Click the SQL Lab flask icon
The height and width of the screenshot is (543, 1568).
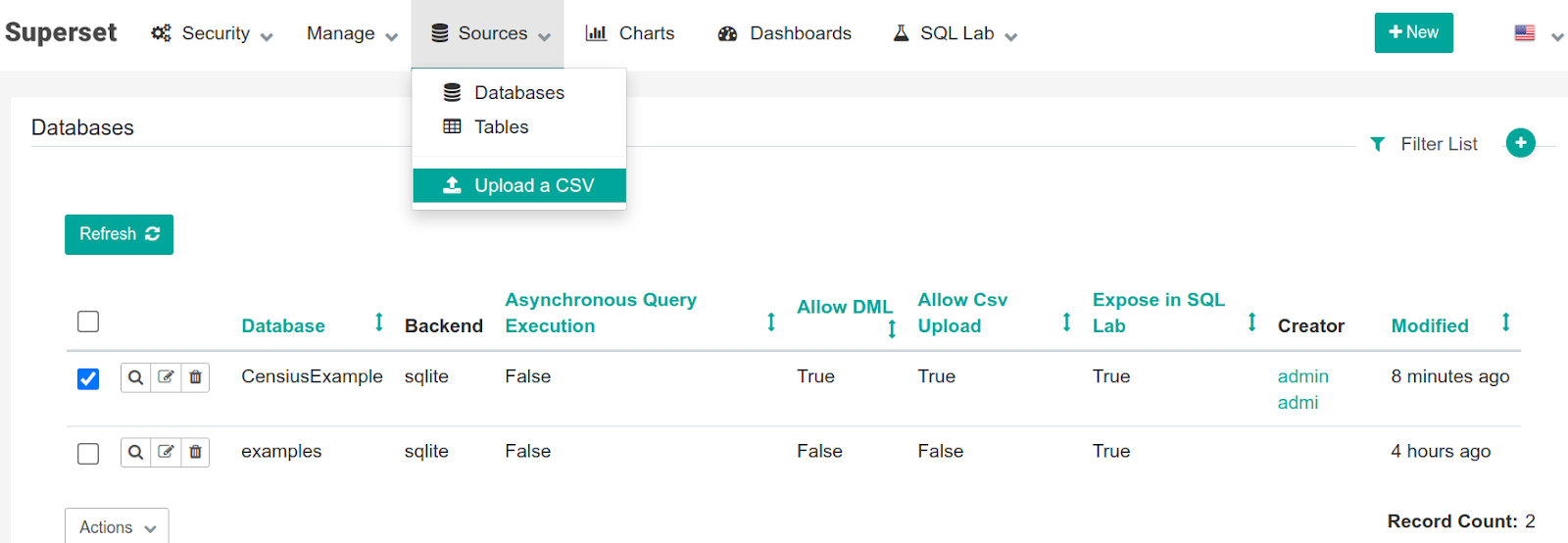tap(901, 33)
